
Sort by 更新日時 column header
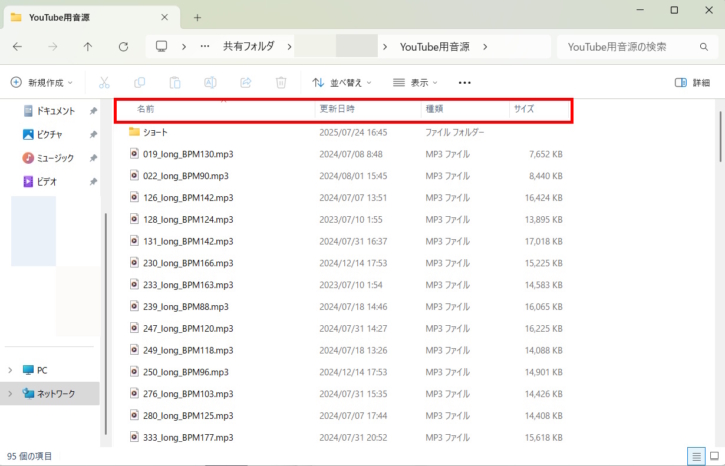(337, 108)
